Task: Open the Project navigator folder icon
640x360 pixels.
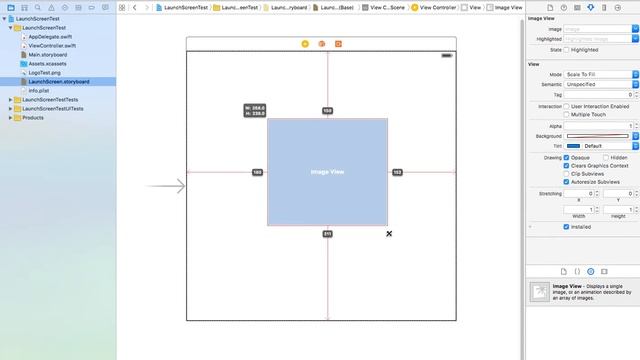Action: (x=11, y=7)
